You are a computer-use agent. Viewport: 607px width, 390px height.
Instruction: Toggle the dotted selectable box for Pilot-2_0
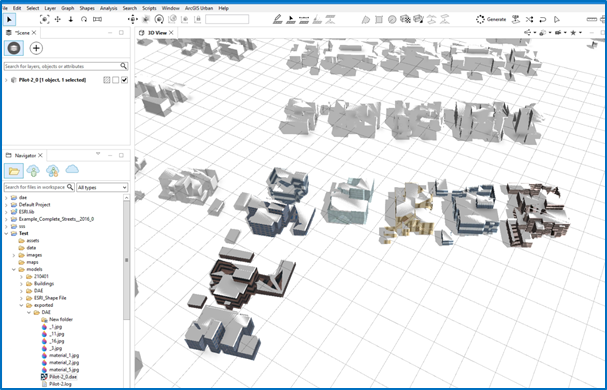[107, 80]
